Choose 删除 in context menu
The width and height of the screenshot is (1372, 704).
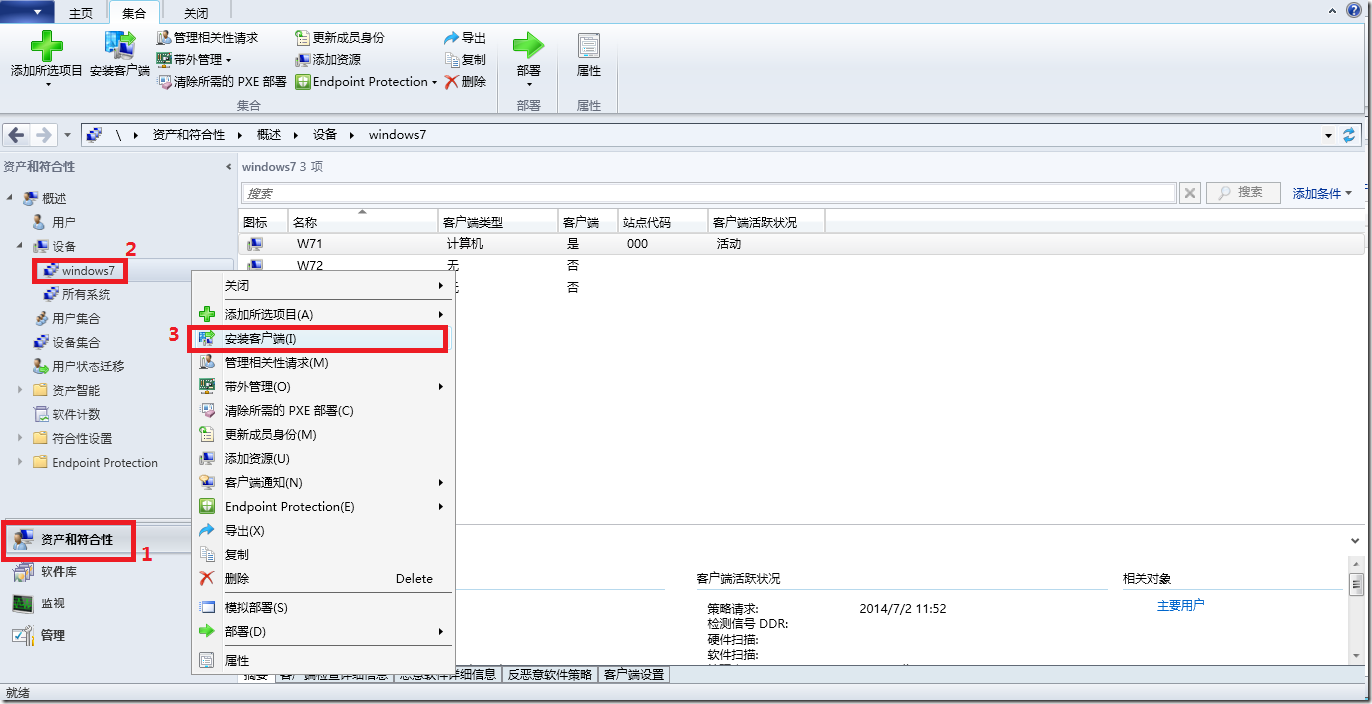[x=321, y=578]
